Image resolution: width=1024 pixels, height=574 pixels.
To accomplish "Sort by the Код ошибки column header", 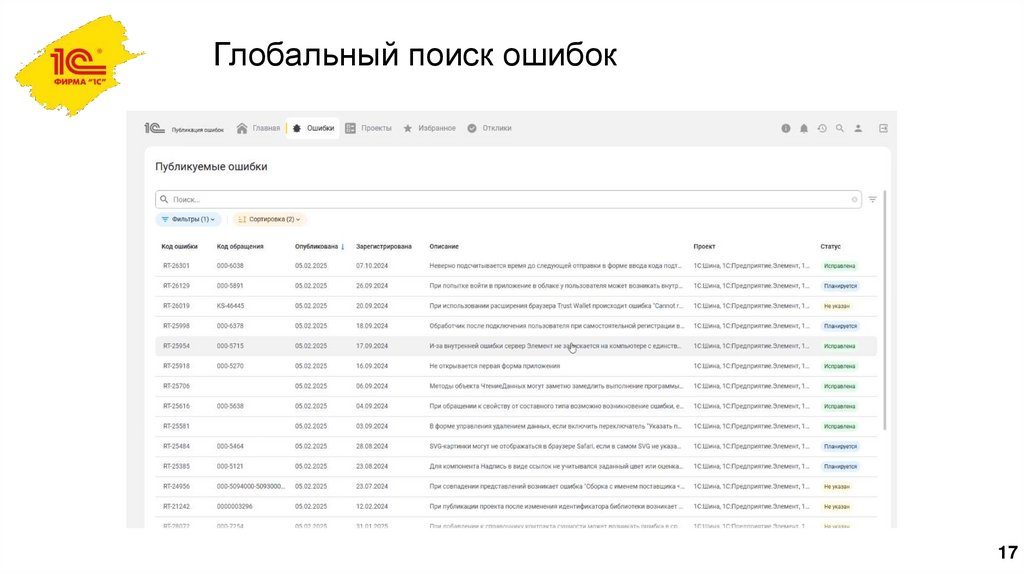I will pos(180,246).
